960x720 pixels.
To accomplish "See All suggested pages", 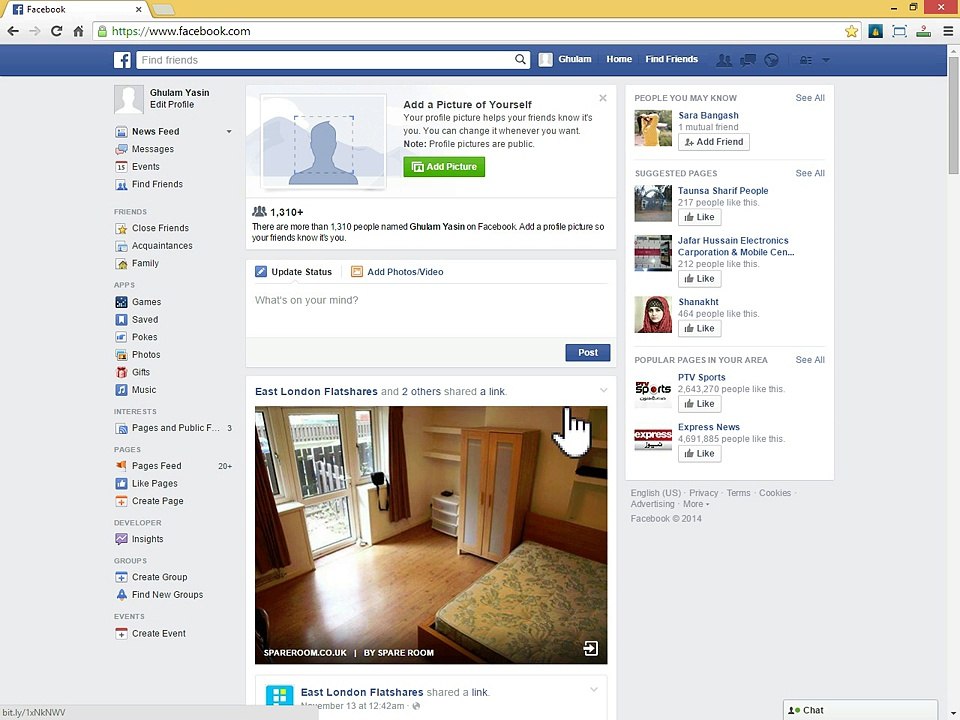I will pos(810,173).
